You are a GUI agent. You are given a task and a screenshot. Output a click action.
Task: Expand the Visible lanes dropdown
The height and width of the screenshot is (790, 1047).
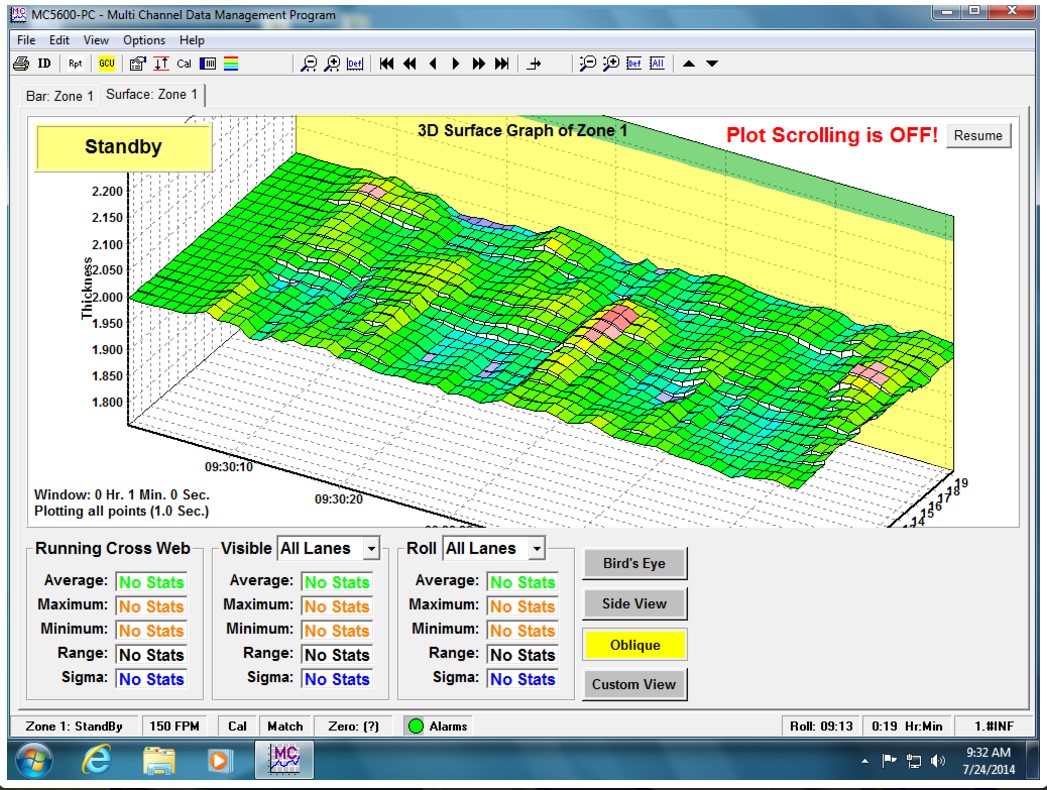(371, 548)
